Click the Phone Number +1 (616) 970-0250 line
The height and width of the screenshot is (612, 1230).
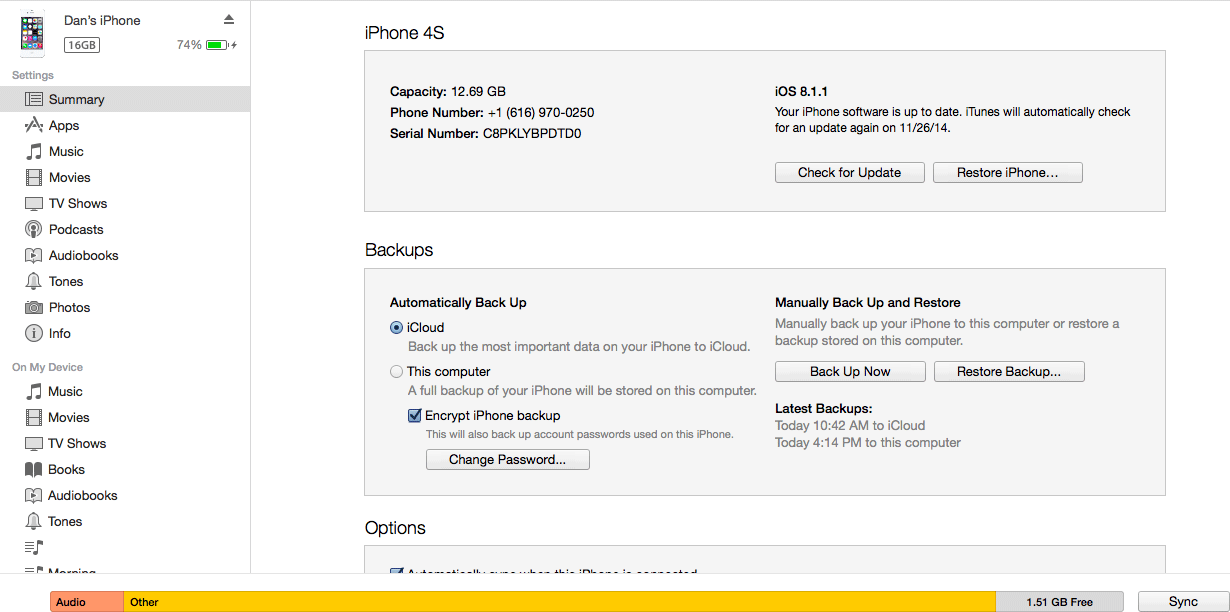(x=492, y=112)
